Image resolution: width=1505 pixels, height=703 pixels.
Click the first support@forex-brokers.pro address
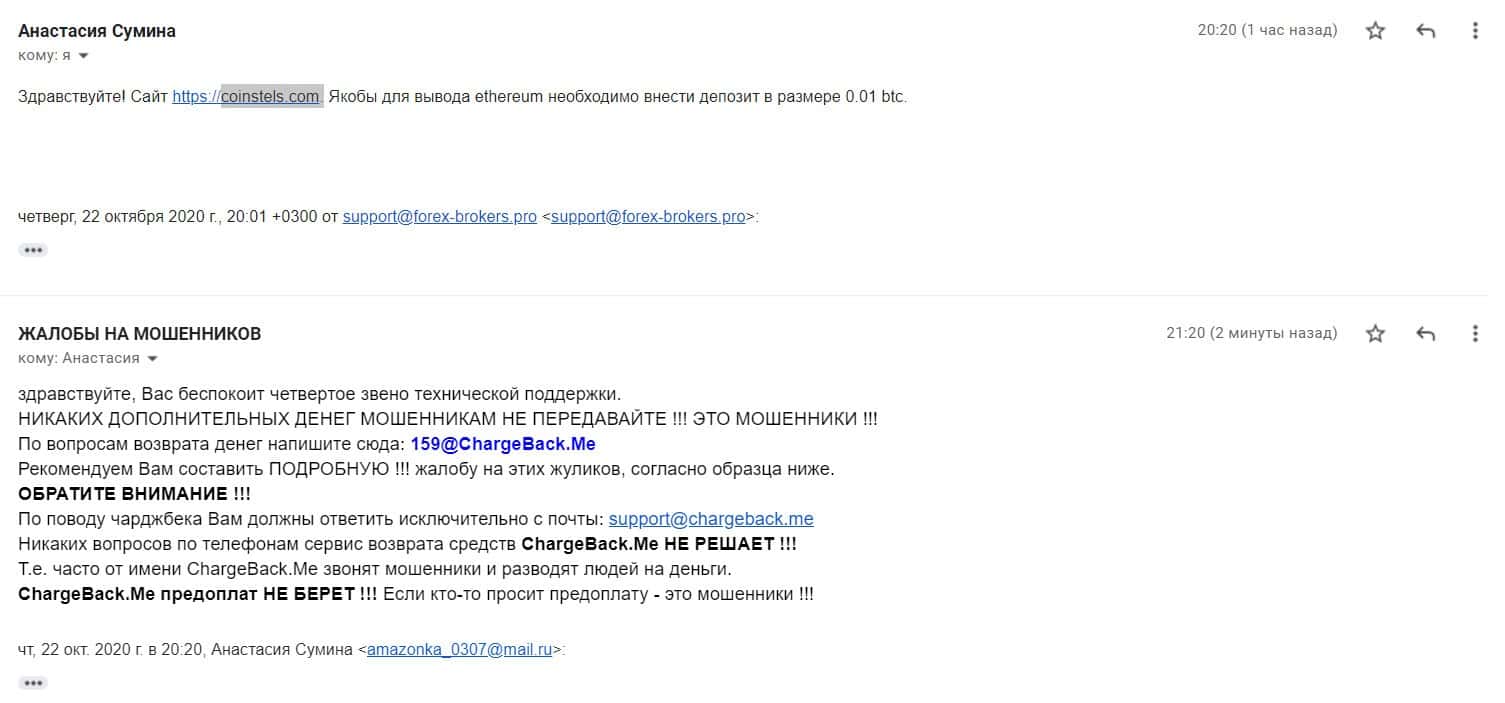pyautogui.click(x=440, y=216)
